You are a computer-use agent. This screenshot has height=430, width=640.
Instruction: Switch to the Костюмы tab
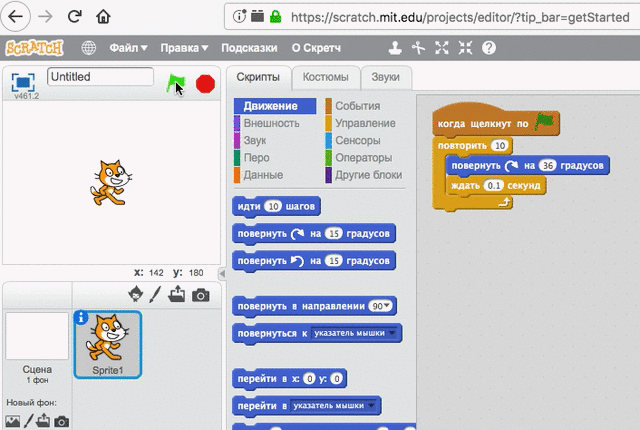coord(325,78)
